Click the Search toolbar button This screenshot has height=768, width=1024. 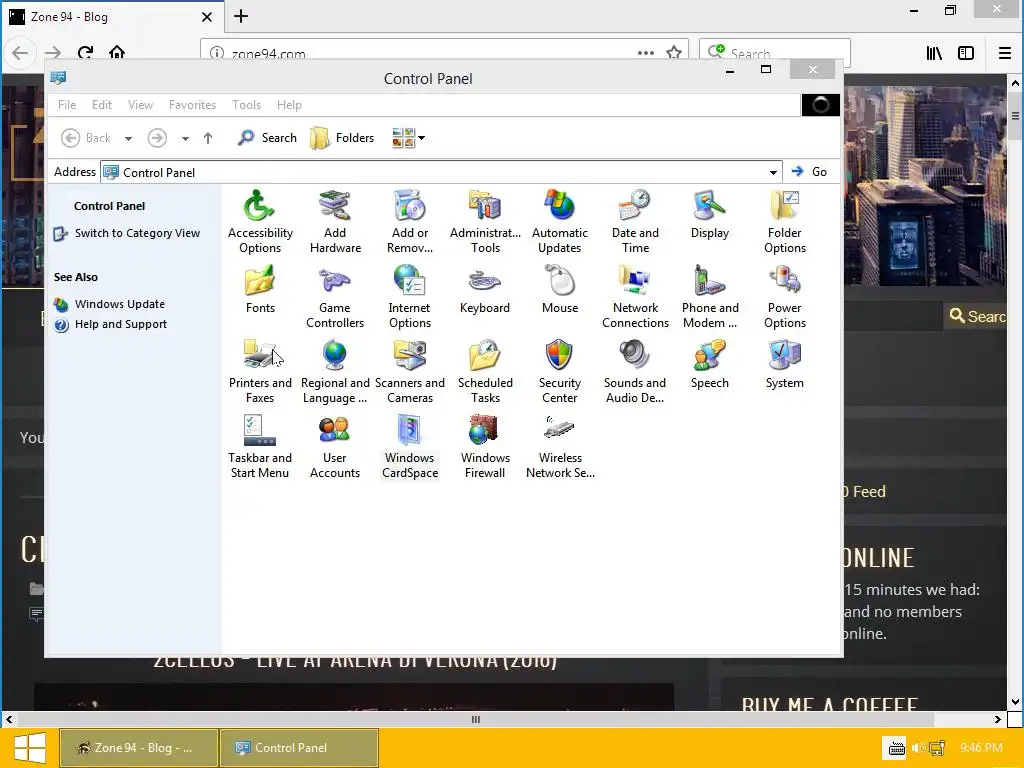[x=267, y=138]
